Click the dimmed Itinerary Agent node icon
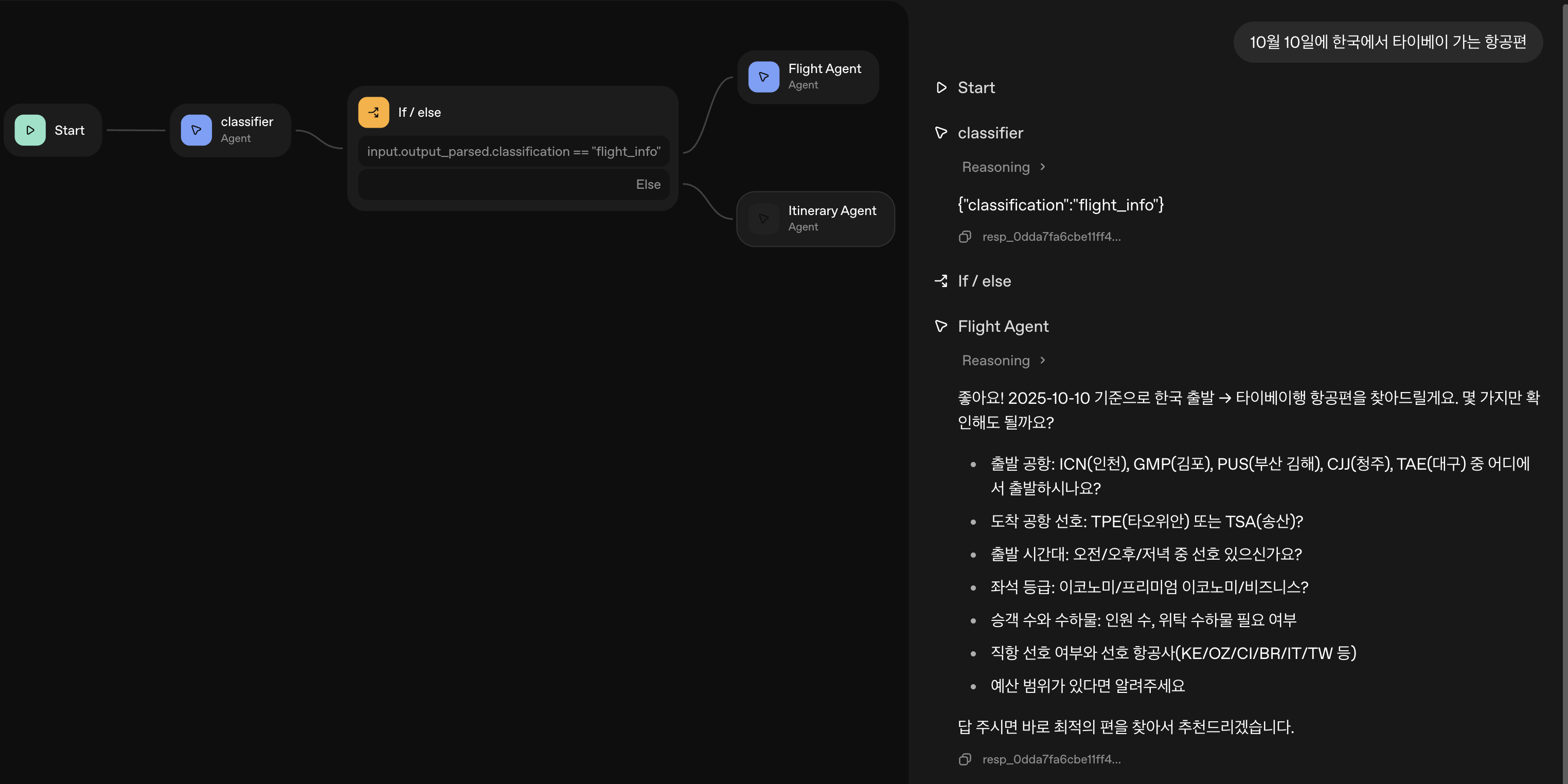This screenshot has width=1568, height=784. point(763,219)
